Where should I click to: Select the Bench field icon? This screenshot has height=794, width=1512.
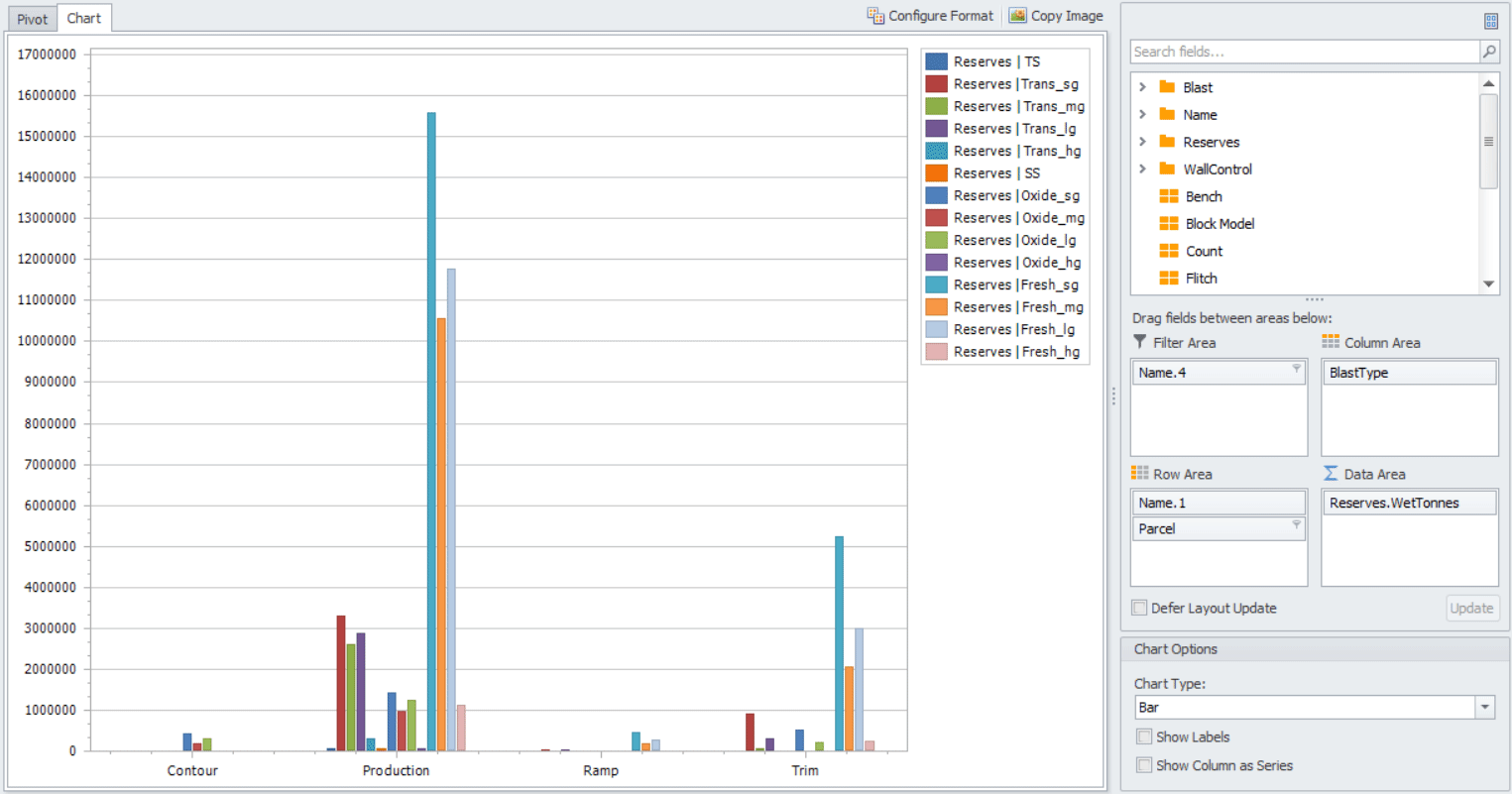[x=1169, y=196]
